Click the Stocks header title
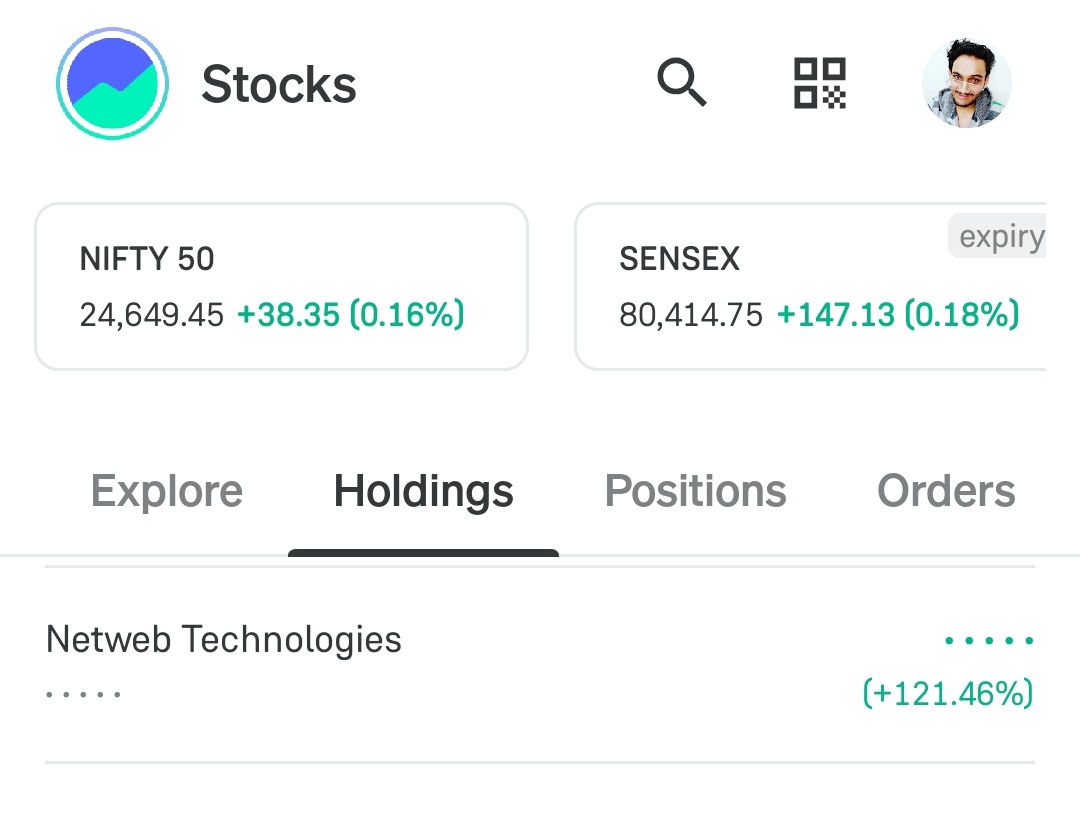The width and height of the screenshot is (1080, 813). click(279, 85)
